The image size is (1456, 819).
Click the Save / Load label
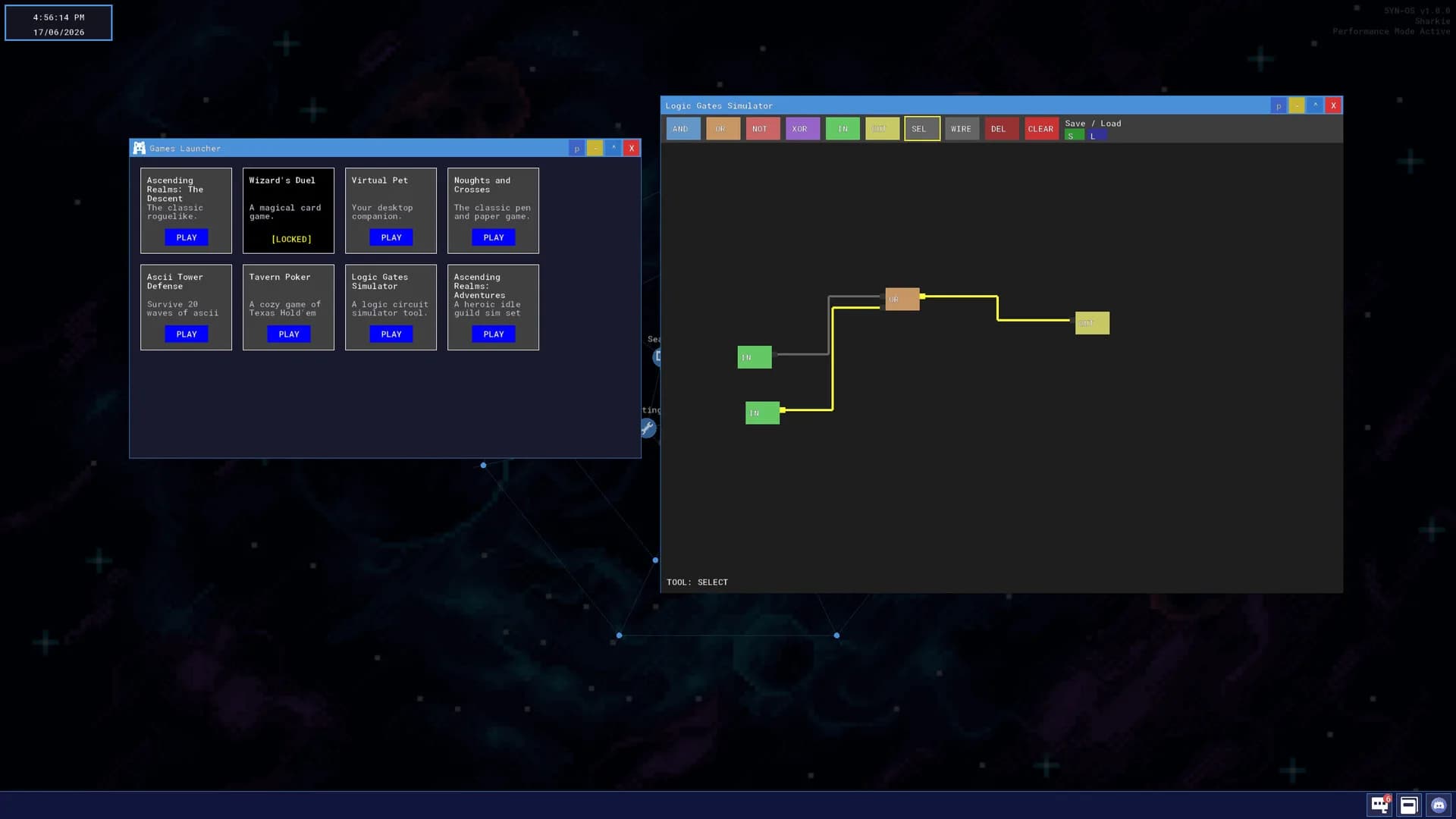click(x=1093, y=123)
